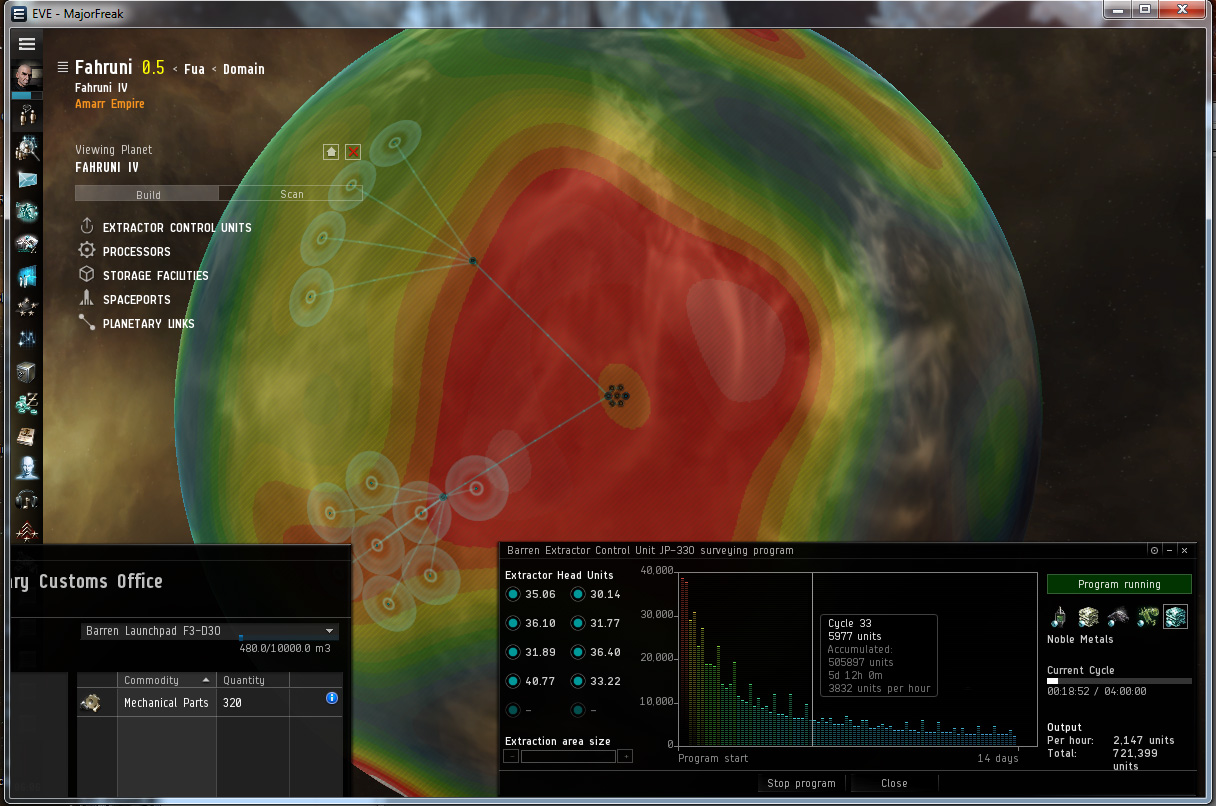Expand Spaceports build category

pyautogui.click(x=125, y=299)
